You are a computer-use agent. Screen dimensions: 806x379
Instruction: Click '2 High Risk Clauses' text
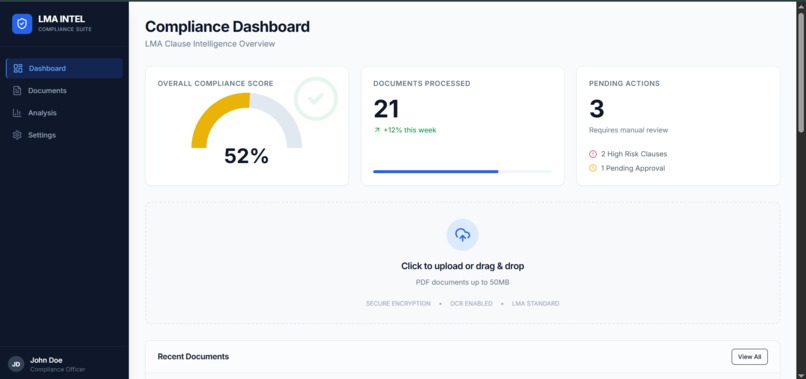[x=634, y=154]
